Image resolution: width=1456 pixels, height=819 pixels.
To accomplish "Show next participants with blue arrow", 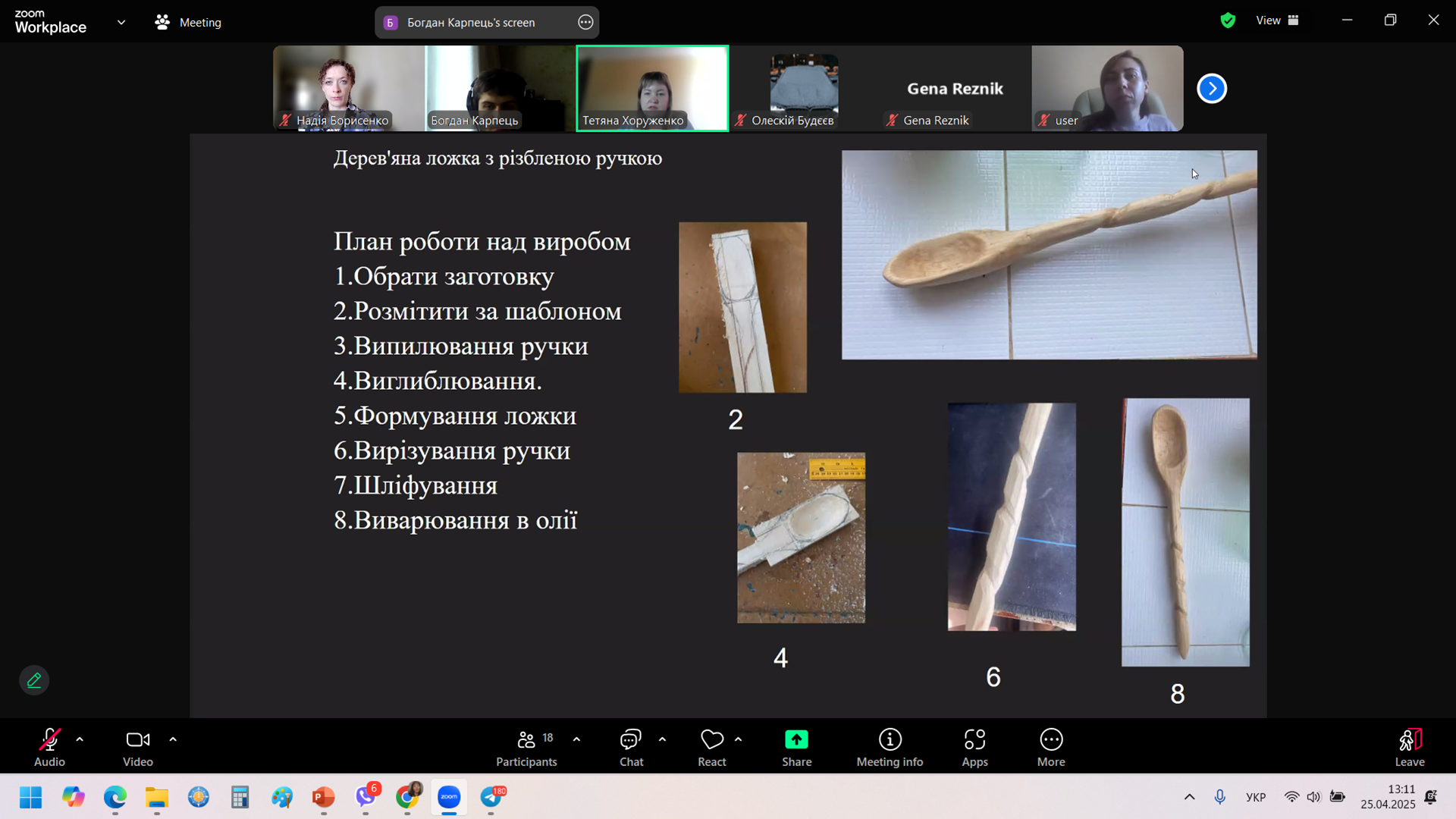I will (1211, 89).
